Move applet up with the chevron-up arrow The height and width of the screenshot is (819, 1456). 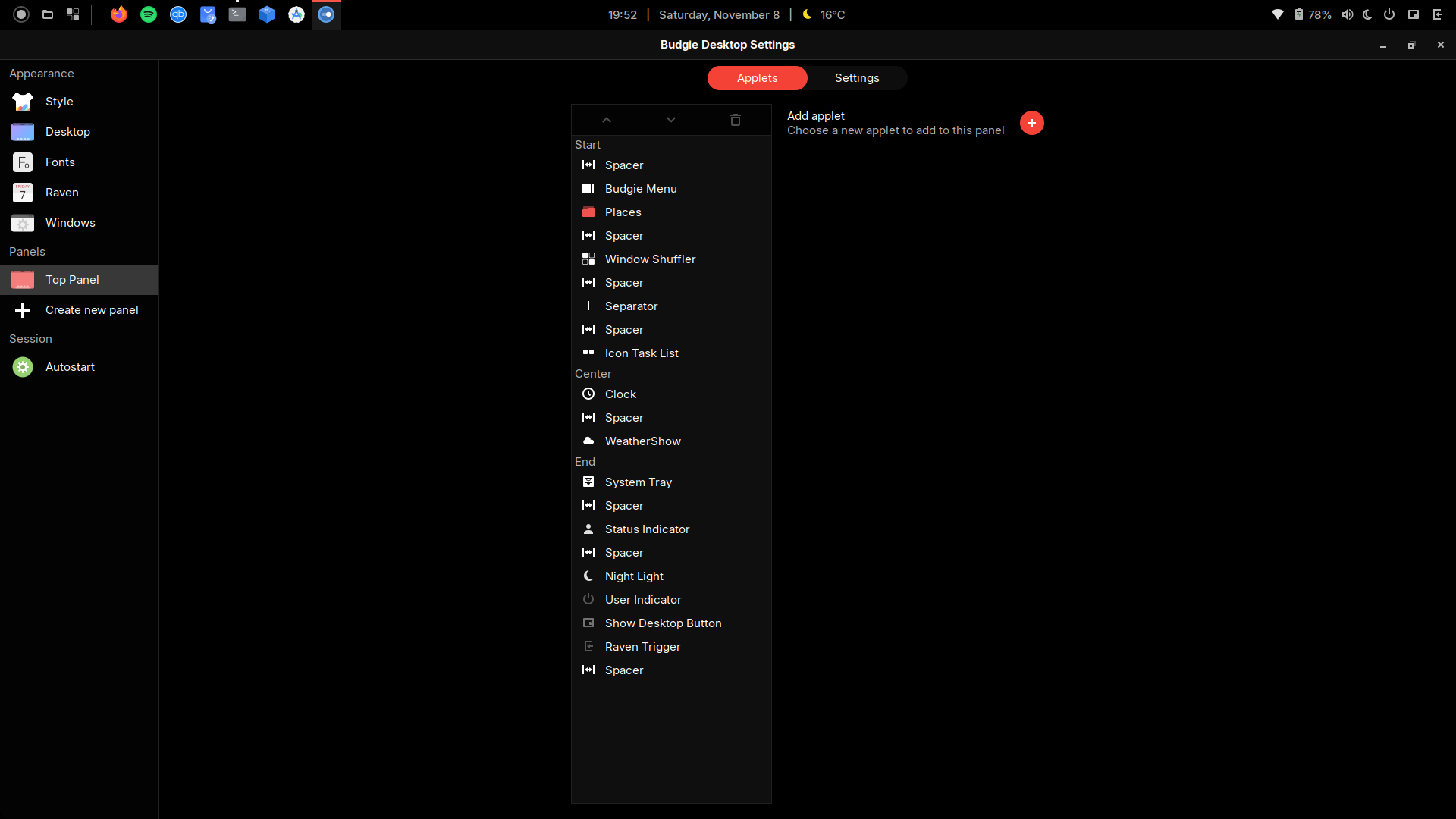pyautogui.click(x=607, y=120)
